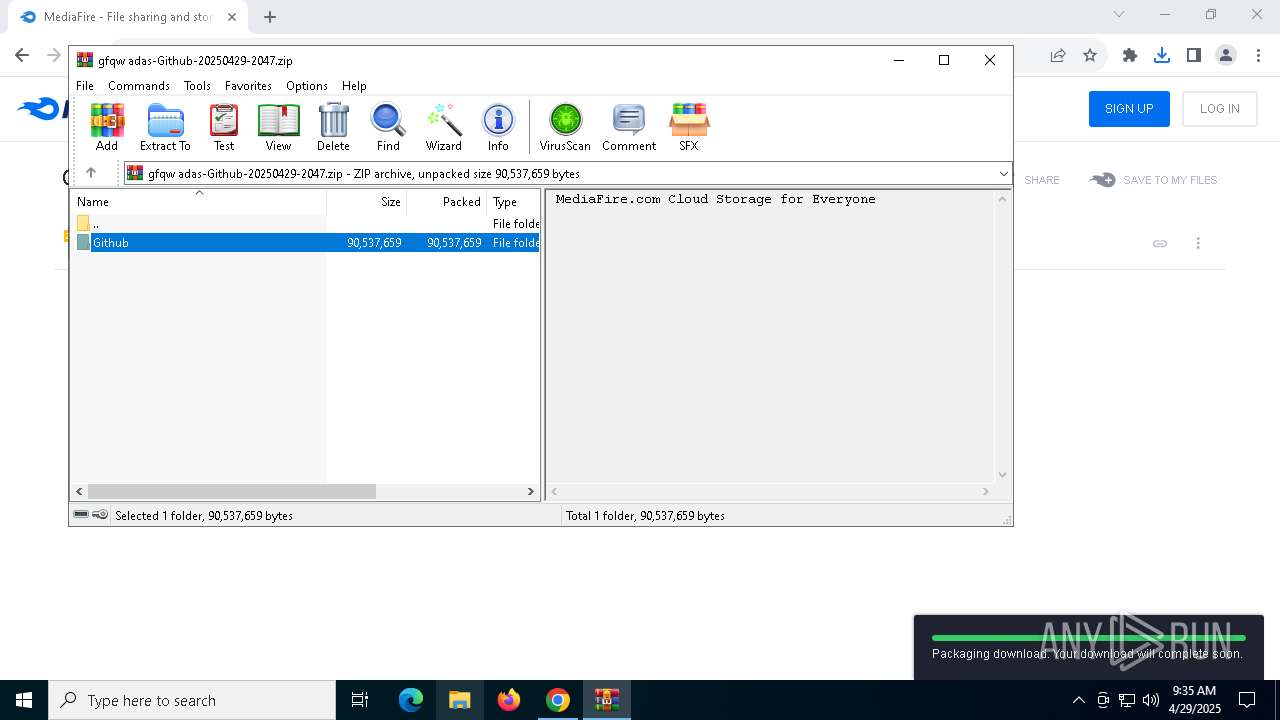1280x720 pixels.
Task: Create SFX archive via the SFX icon
Action: point(689,127)
